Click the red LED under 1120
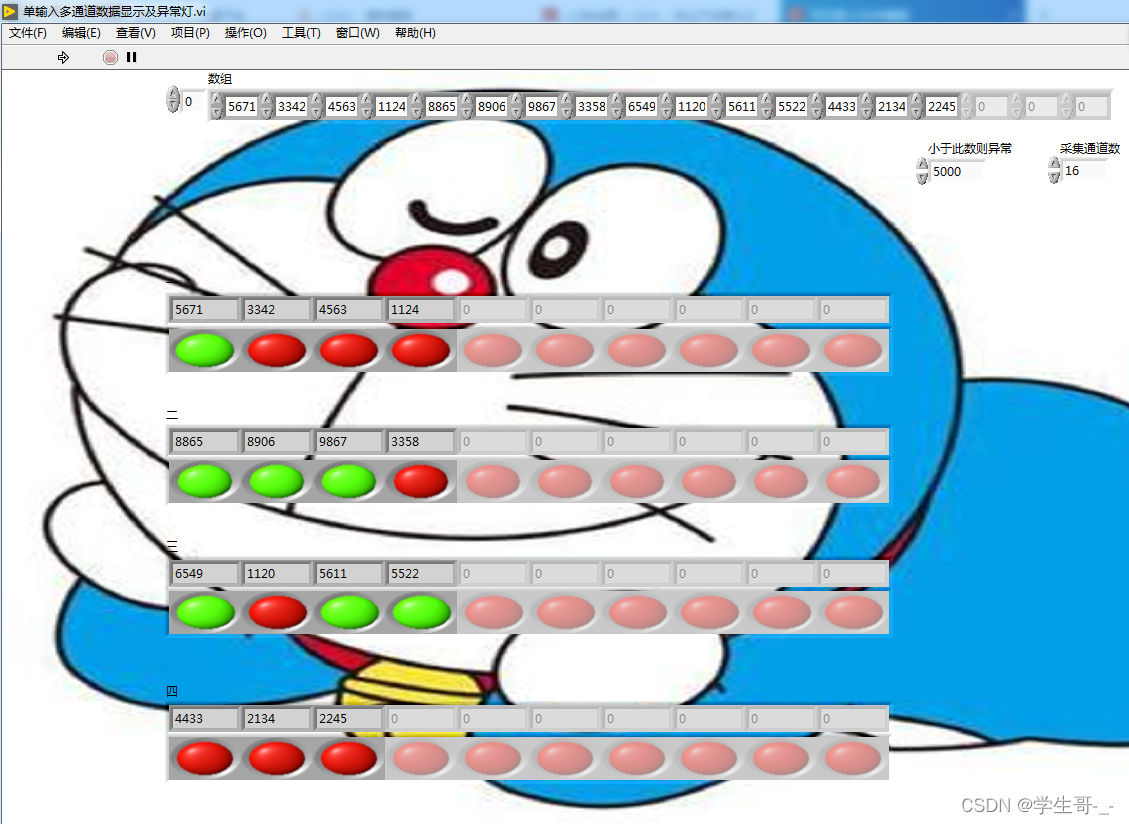The height and width of the screenshot is (824, 1129). 276,612
